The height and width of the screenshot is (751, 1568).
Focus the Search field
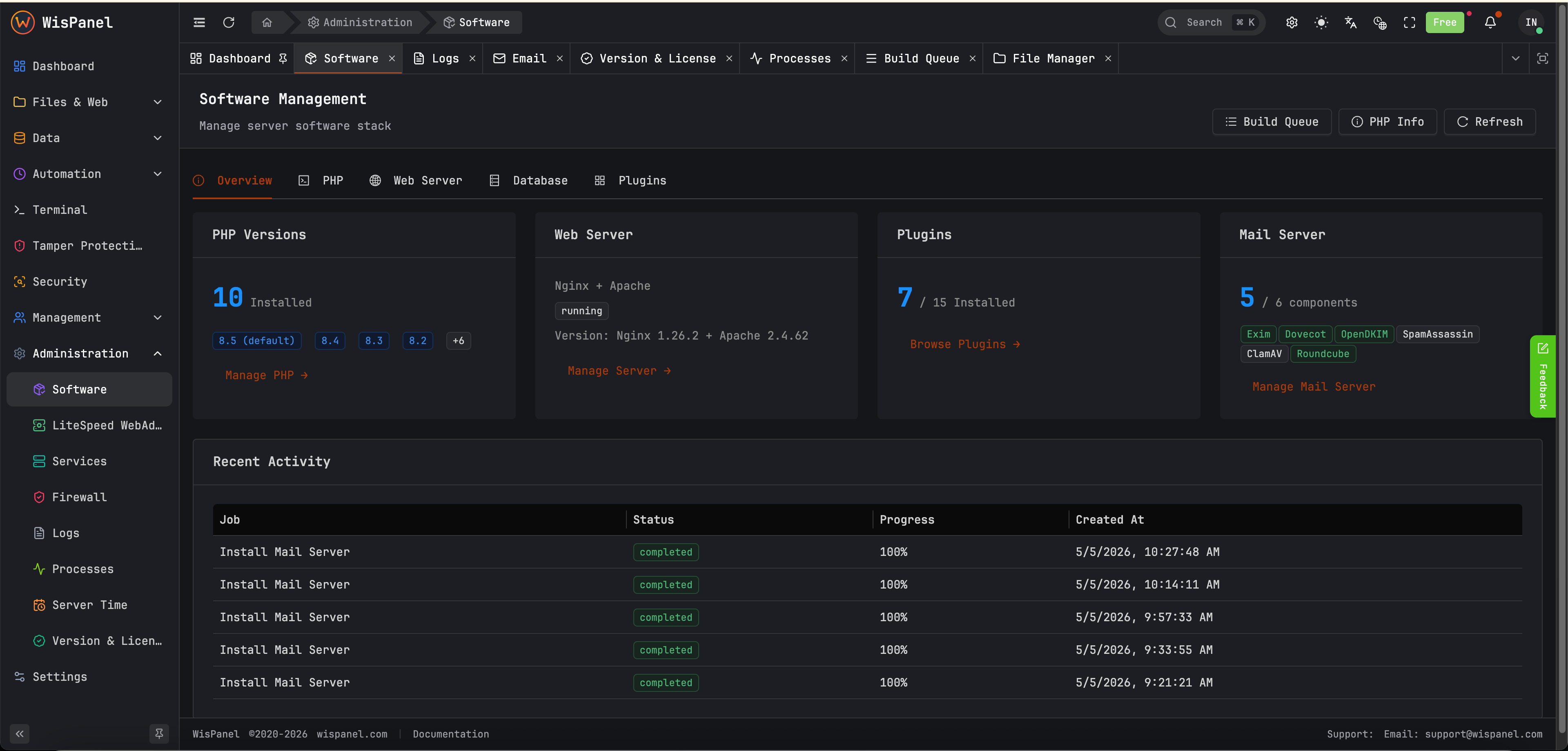tap(1211, 22)
